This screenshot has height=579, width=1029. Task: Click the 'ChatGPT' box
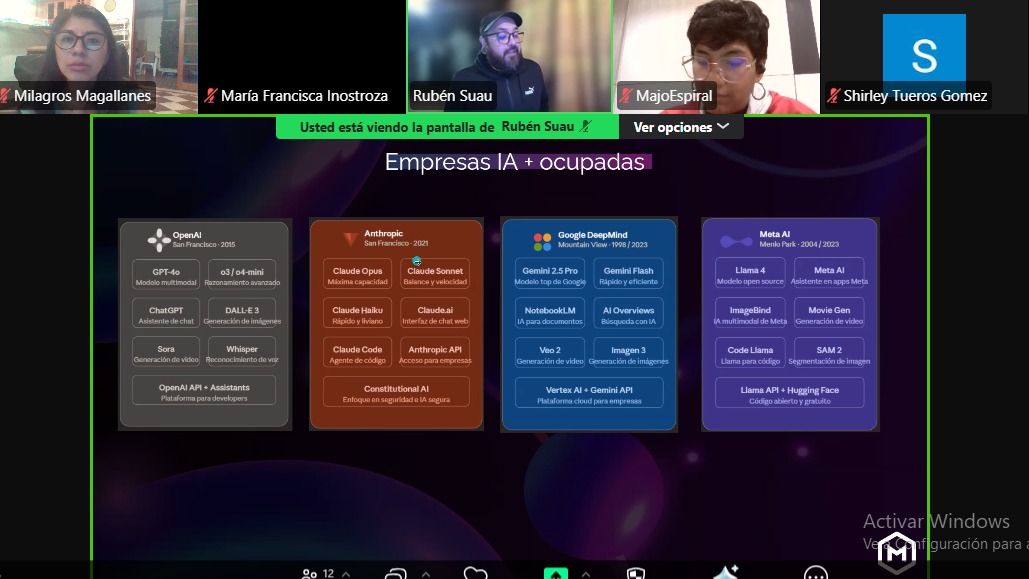click(166, 314)
